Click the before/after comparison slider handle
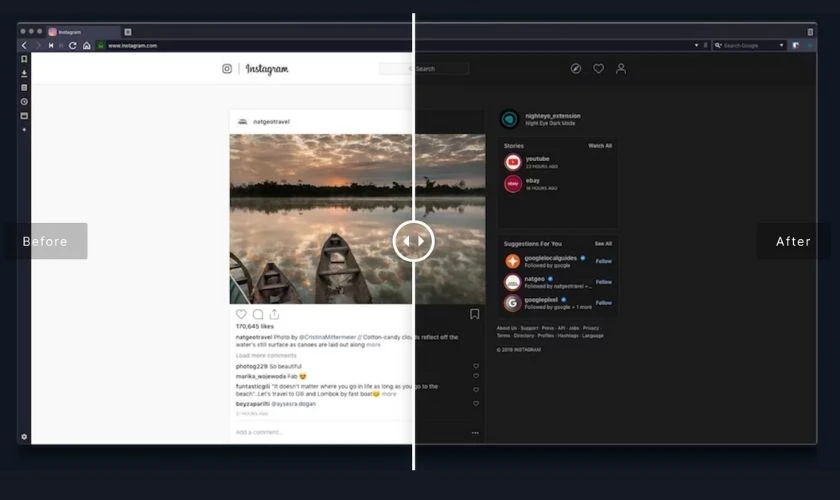The width and height of the screenshot is (840, 500). [413, 241]
